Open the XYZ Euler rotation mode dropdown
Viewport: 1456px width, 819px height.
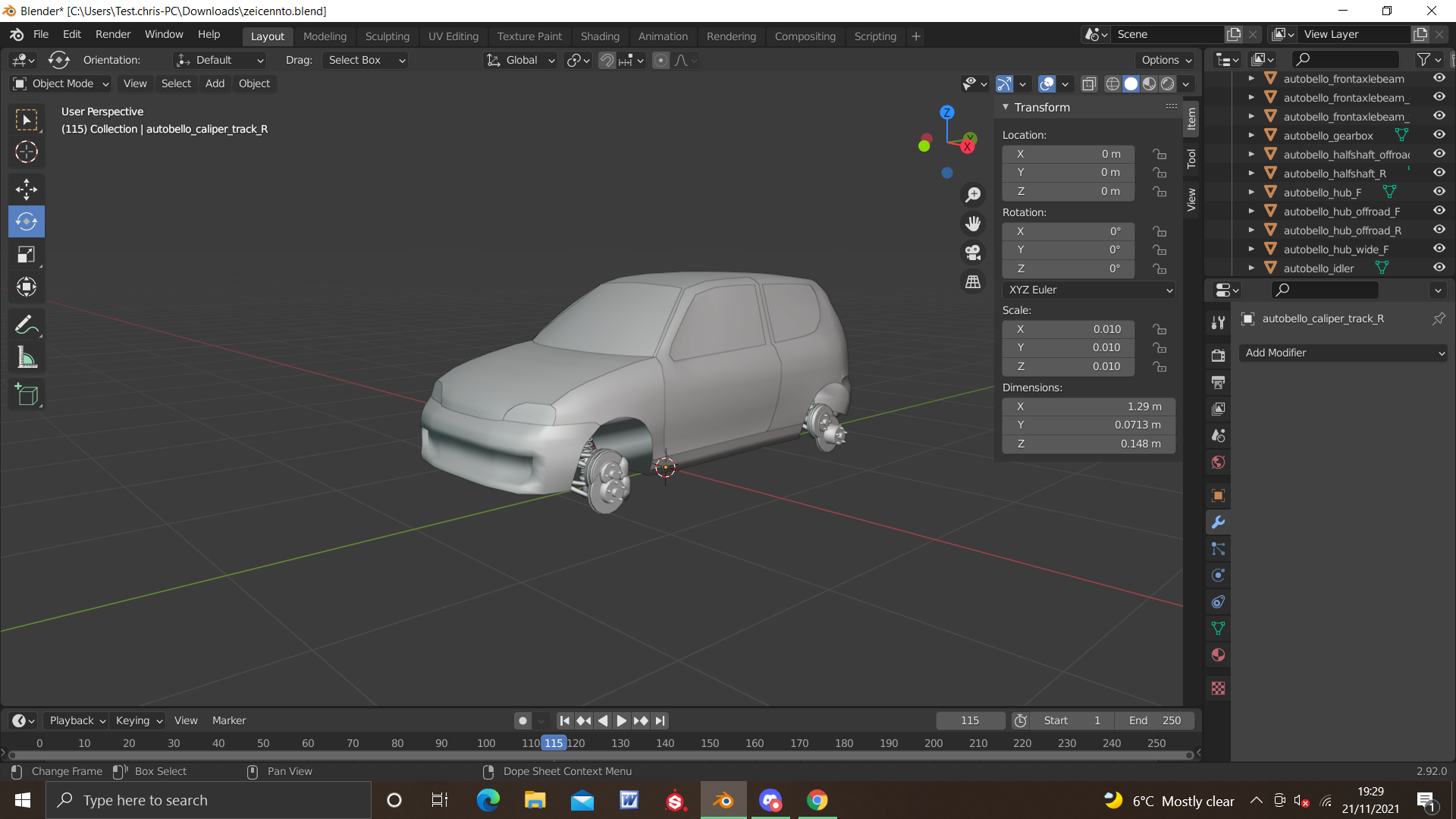coord(1089,290)
